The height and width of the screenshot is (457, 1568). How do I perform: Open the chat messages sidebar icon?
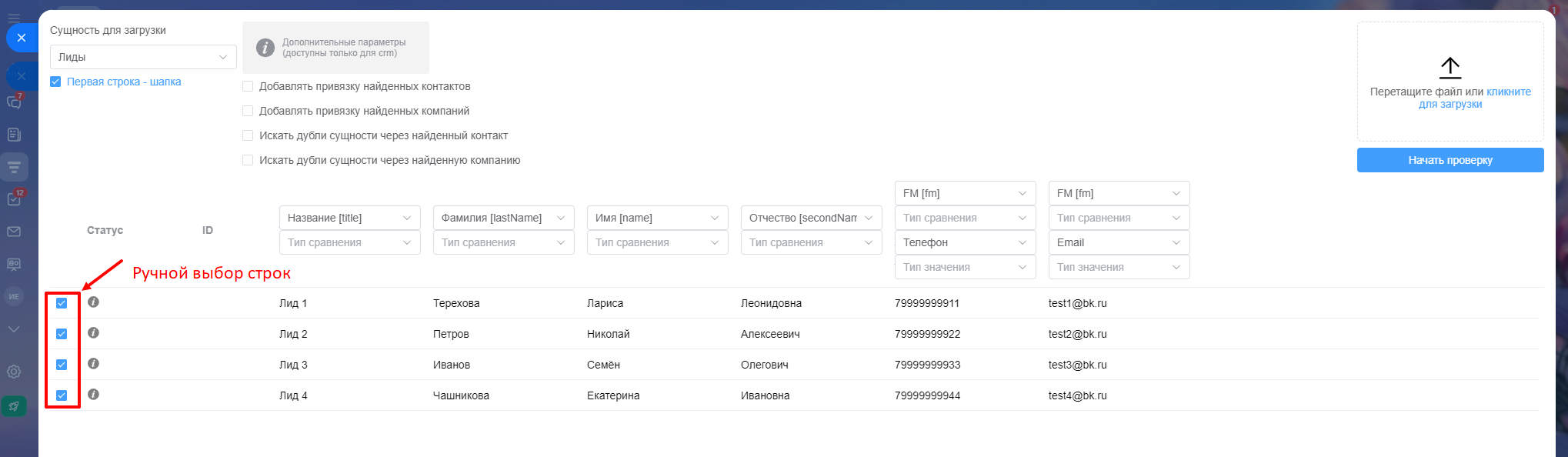click(x=14, y=102)
